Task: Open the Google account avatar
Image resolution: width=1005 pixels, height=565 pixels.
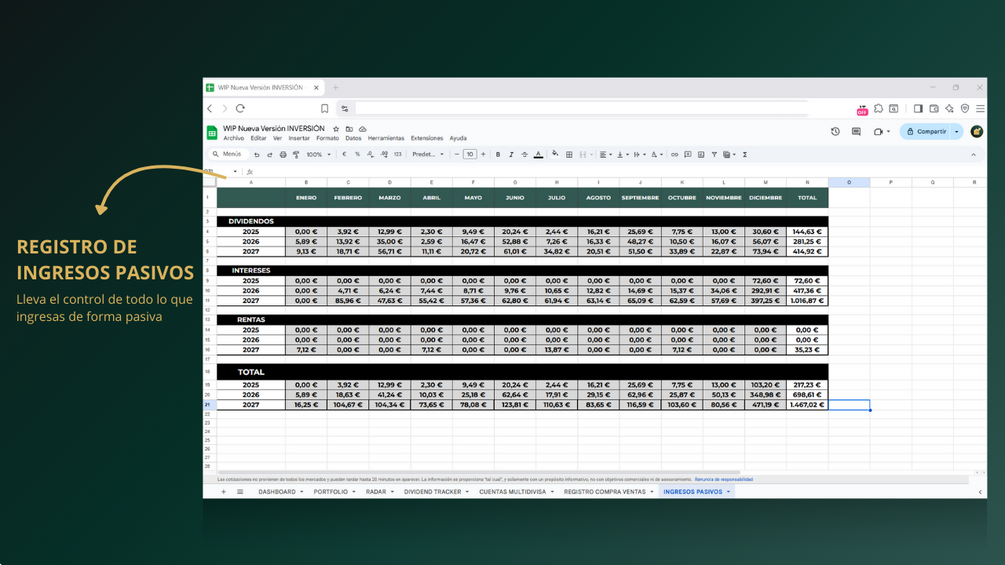Action: point(977,131)
